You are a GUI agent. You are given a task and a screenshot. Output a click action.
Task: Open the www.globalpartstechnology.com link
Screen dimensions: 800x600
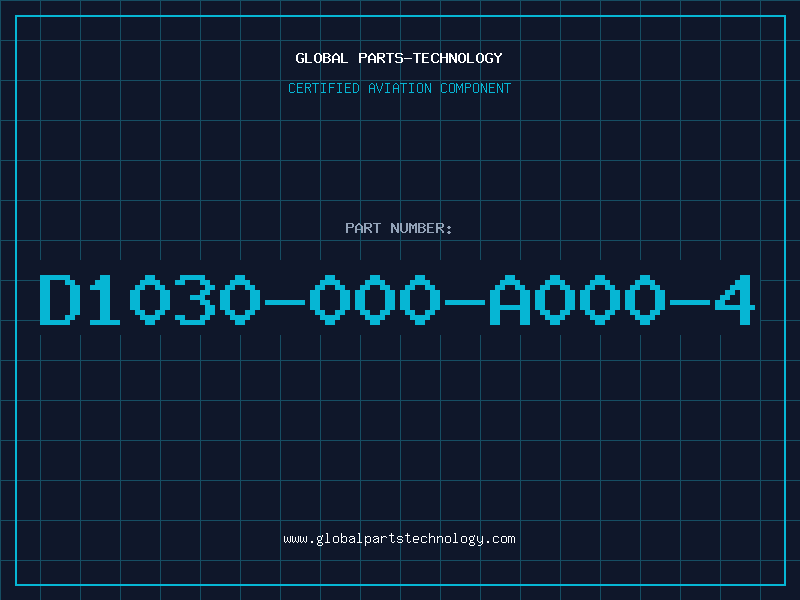coord(399,539)
